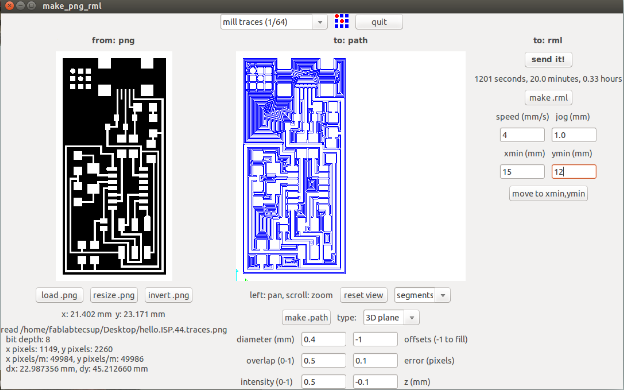Click move to xmin,ymin button
The width and height of the screenshot is (624, 390).
coord(548,194)
